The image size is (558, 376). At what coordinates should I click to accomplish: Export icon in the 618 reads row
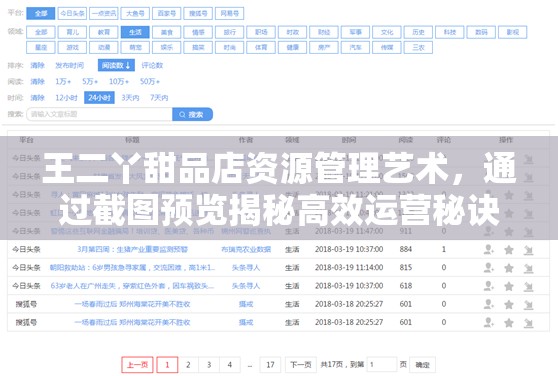(x=528, y=286)
